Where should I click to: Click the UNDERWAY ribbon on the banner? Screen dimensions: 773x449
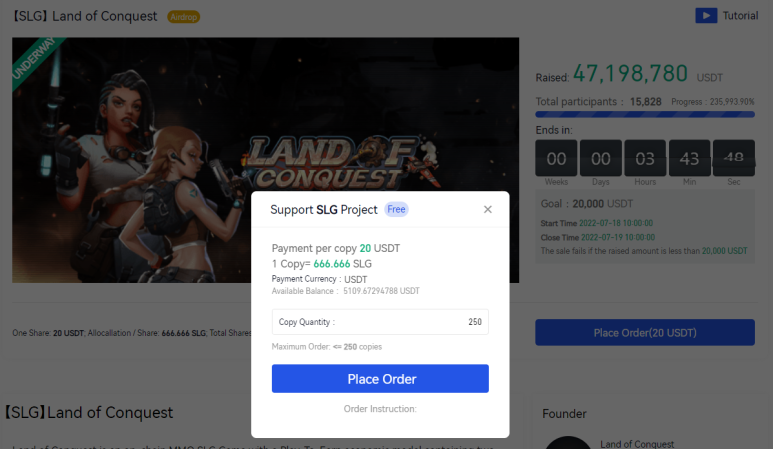(x=36, y=61)
